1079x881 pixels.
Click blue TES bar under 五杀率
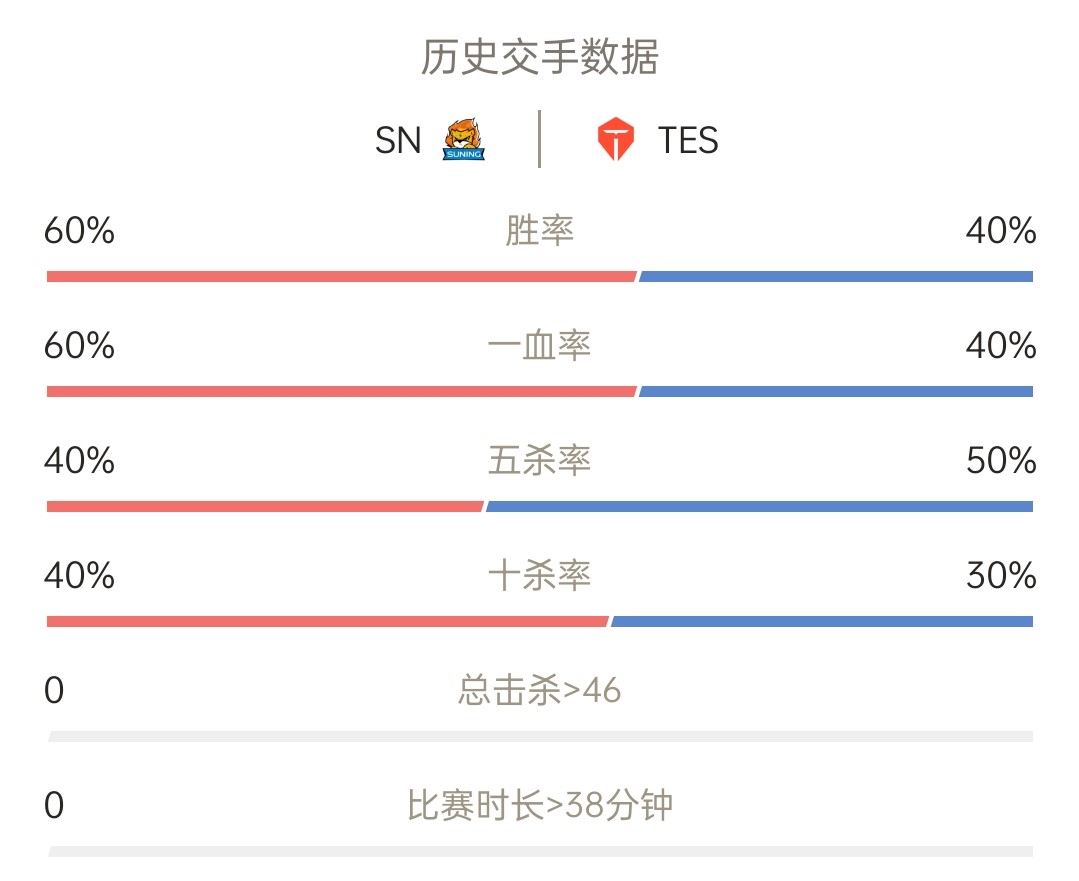[x=760, y=507]
